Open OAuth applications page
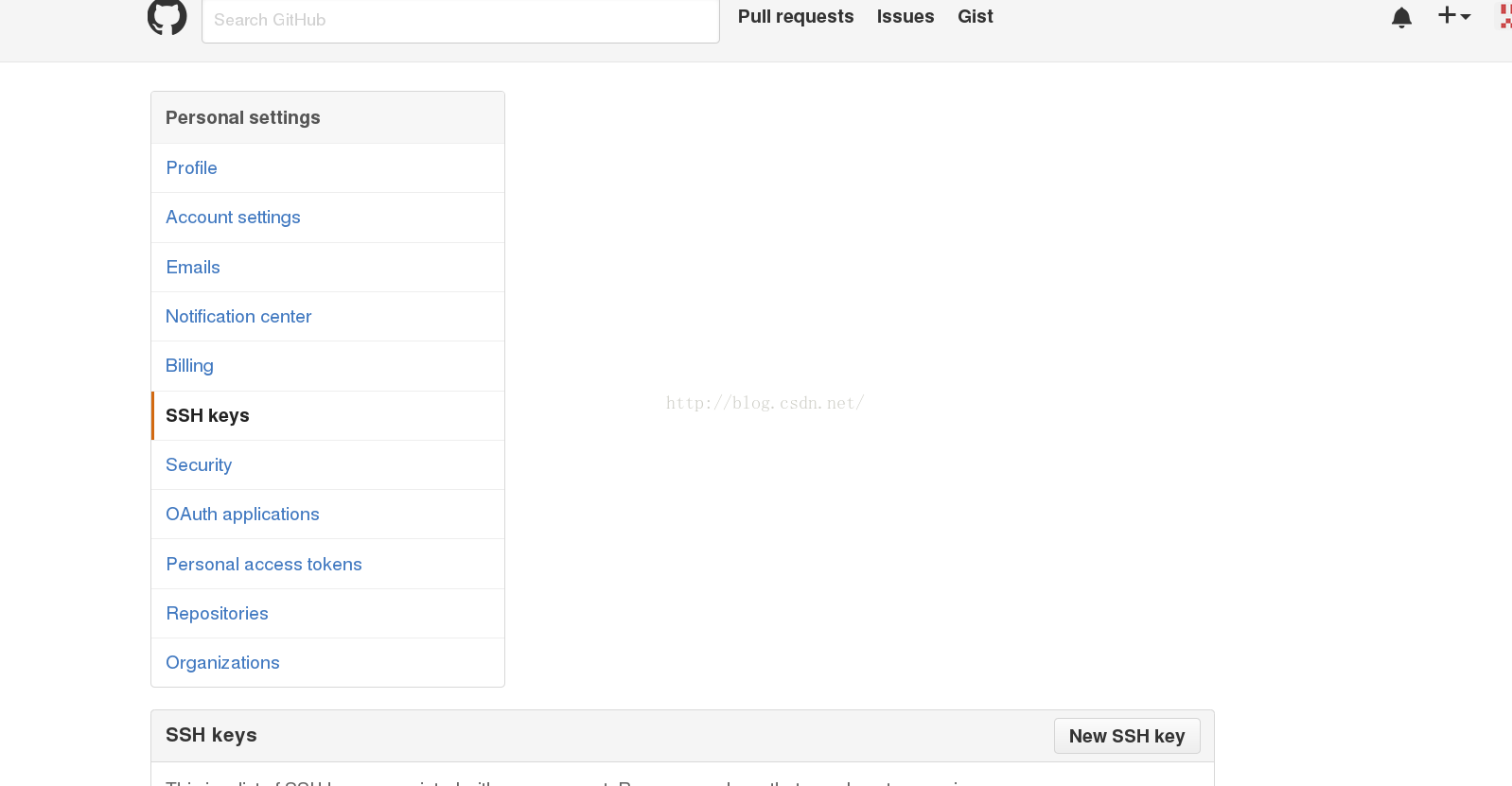 pyautogui.click(x=327, y=515)
